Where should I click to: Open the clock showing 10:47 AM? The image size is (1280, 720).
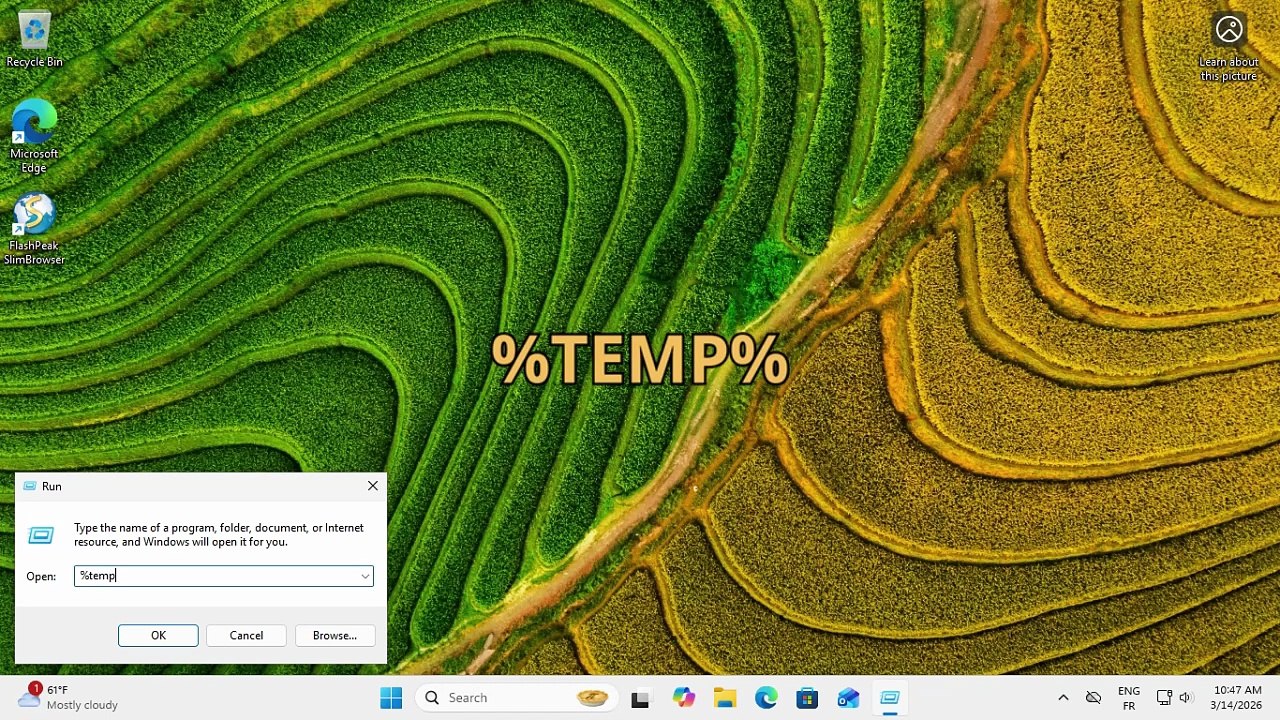pos(1237,698)
